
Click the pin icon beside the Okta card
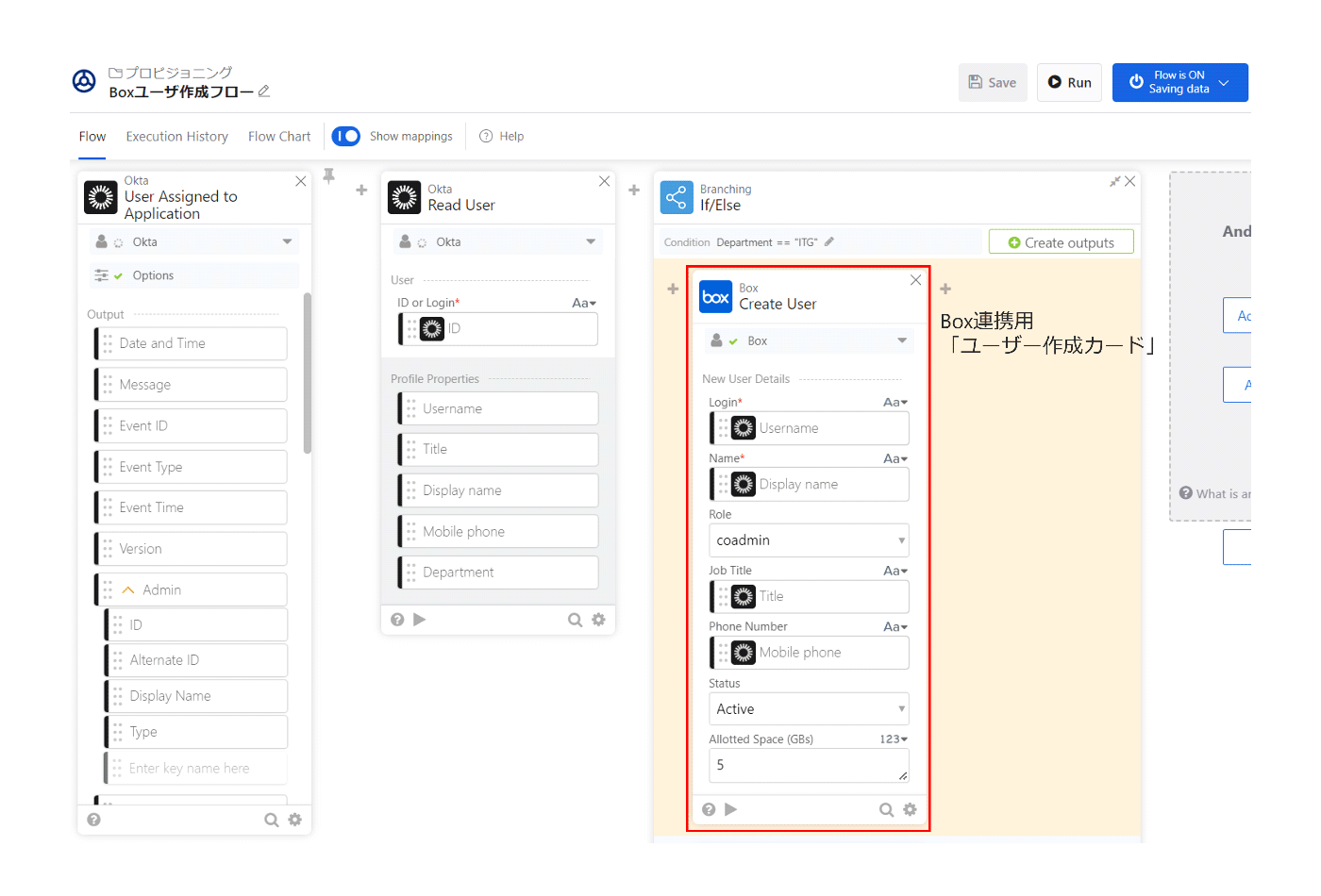328,175
